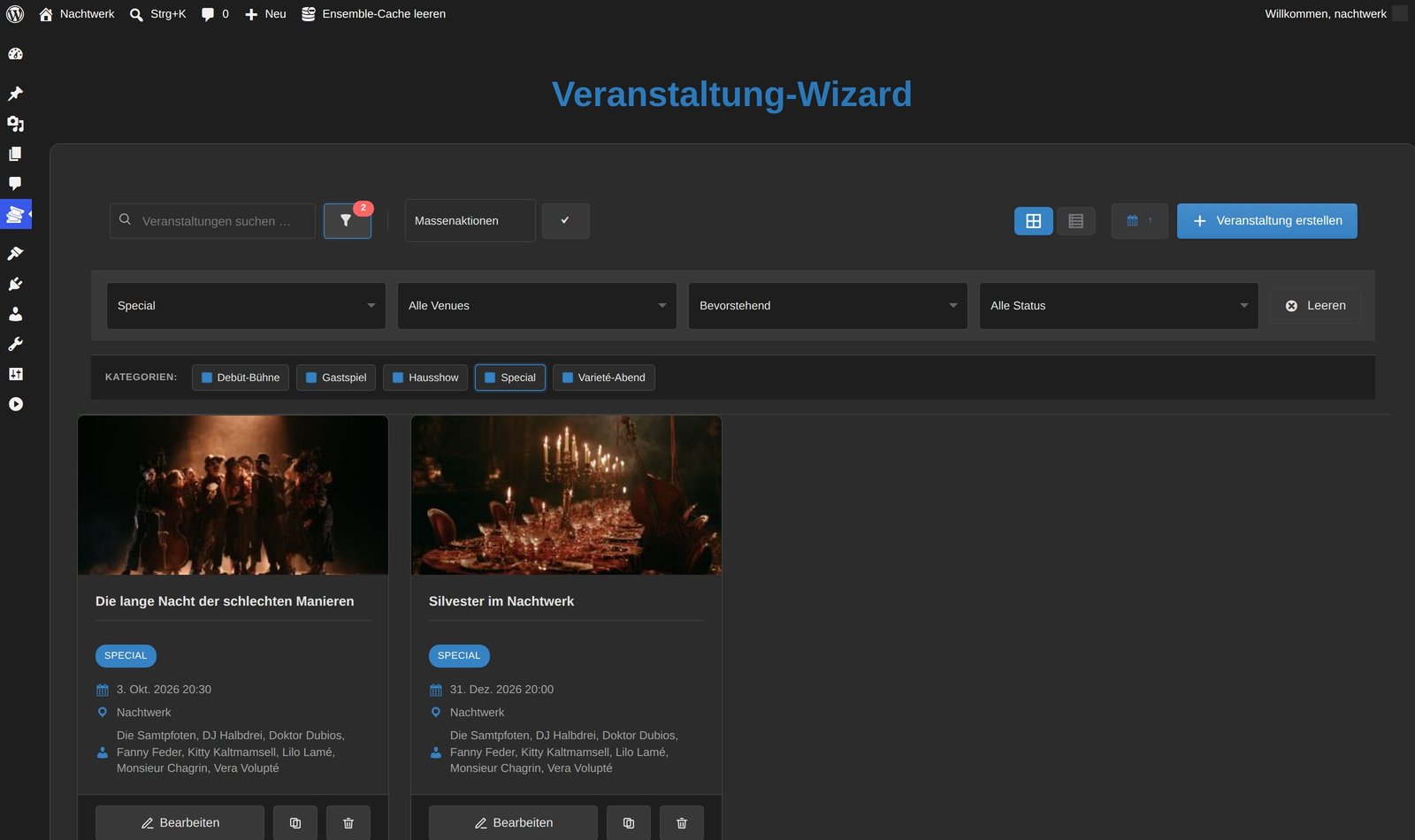The height and width of the screenshot is (840, 1415).
Task: Open the WordPress logo menu
Action: (x=15, y=14)
